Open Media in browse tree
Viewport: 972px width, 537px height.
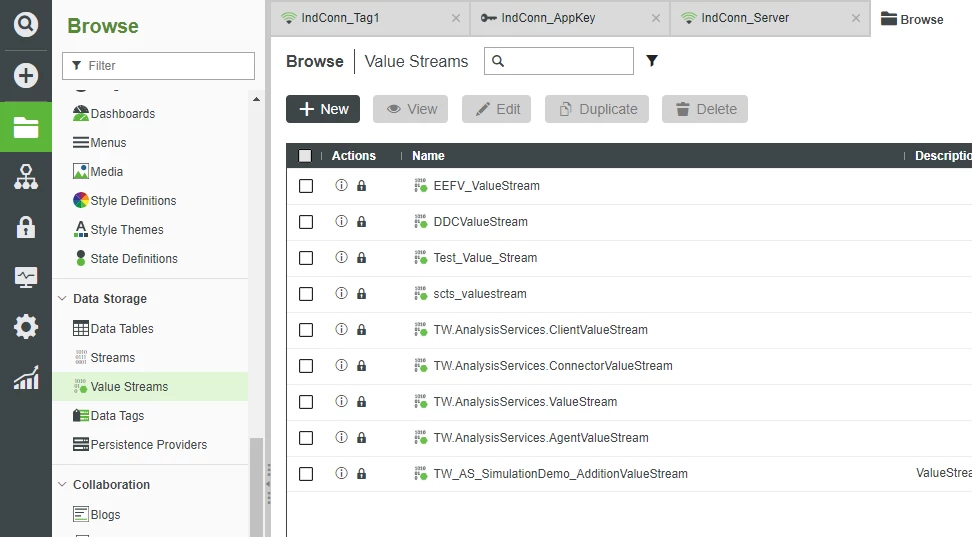(x=98, y=171)
